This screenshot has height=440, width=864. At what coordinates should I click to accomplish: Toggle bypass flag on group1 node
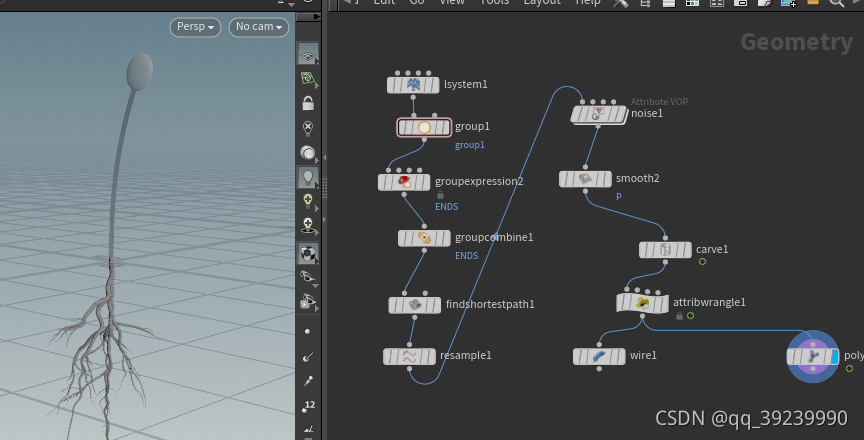click(x=403, y=128)
